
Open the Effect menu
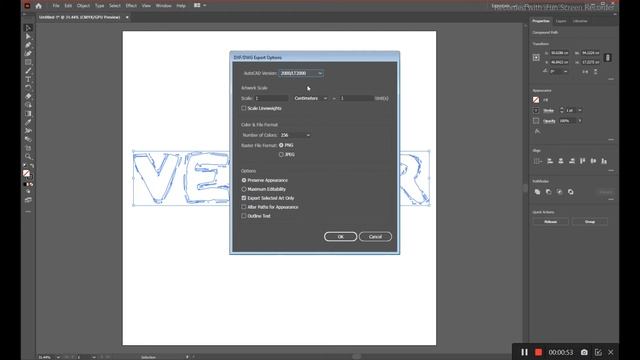point(131,6)
